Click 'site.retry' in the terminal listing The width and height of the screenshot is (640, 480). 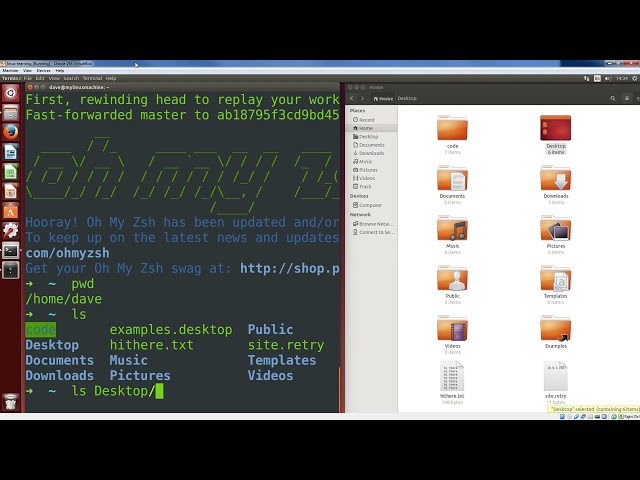point(286,345)
